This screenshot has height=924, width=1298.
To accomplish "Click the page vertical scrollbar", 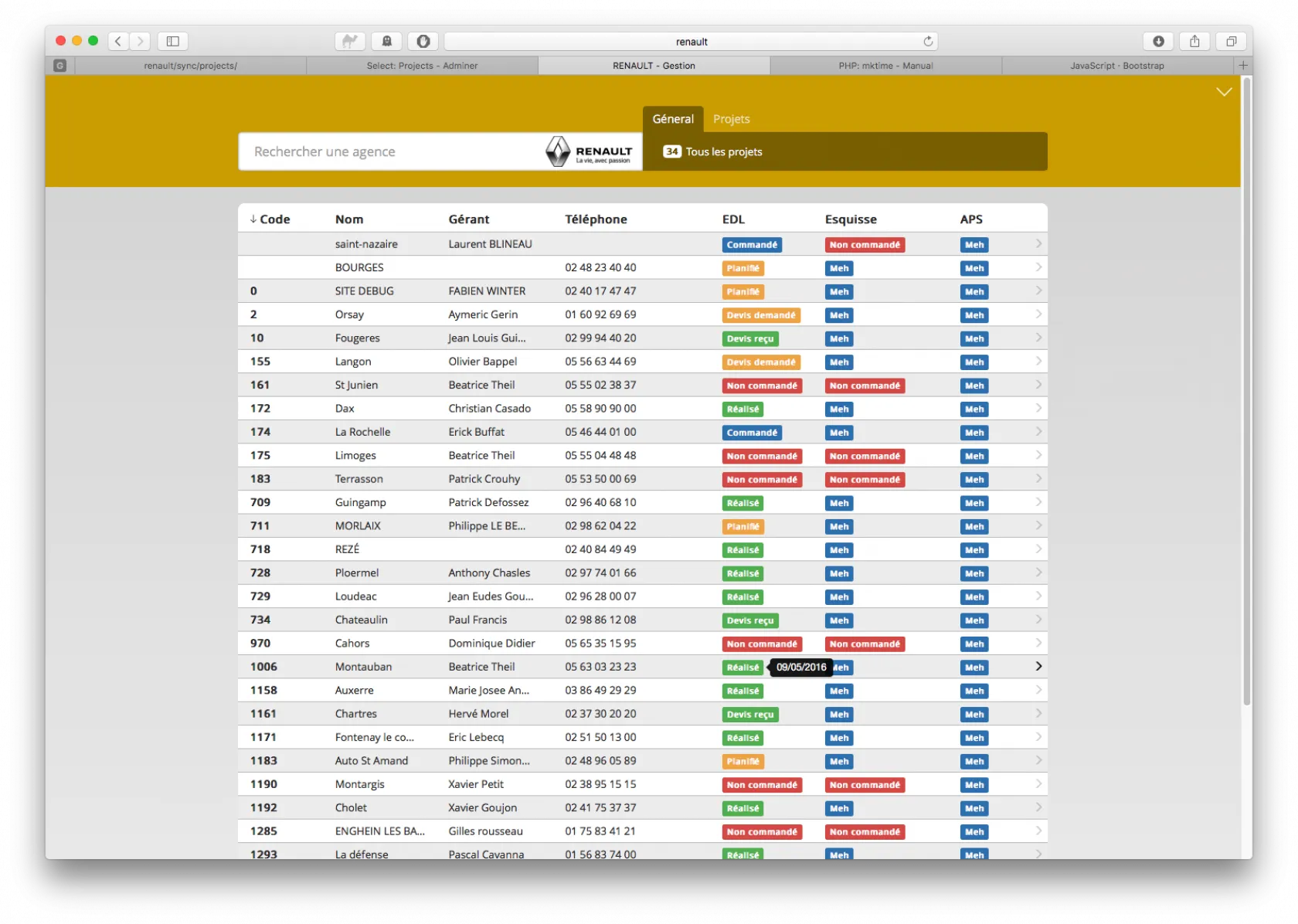I will tap(1246, 386).
